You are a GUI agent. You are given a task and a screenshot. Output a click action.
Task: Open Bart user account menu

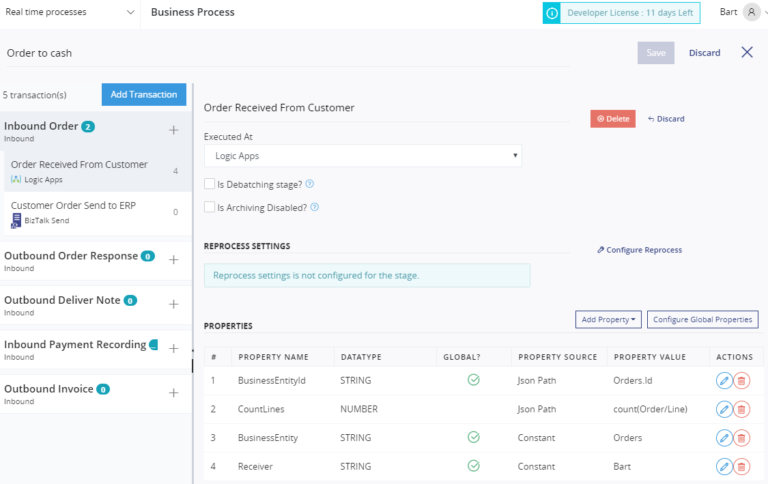click(x=740, y=12)
